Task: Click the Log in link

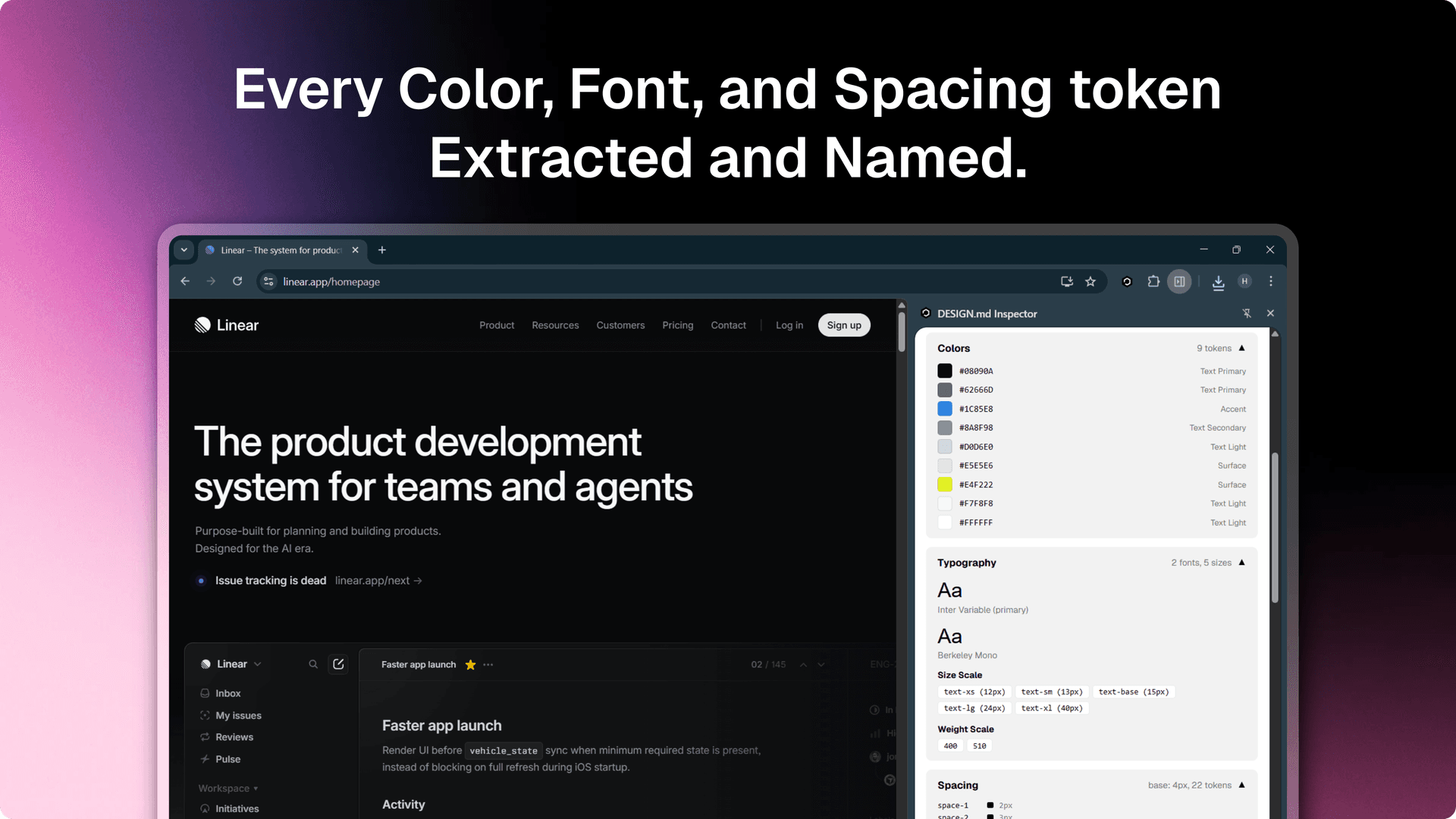Action: tap(789, 325)
